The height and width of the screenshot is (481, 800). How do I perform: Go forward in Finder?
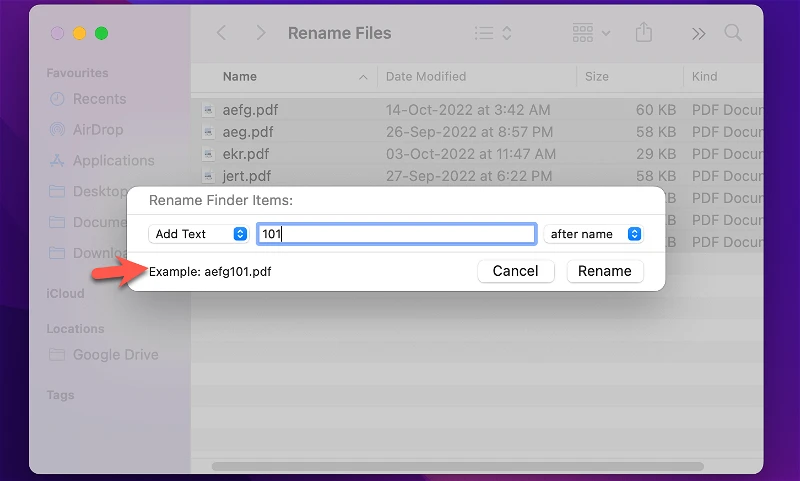point(261,33)
